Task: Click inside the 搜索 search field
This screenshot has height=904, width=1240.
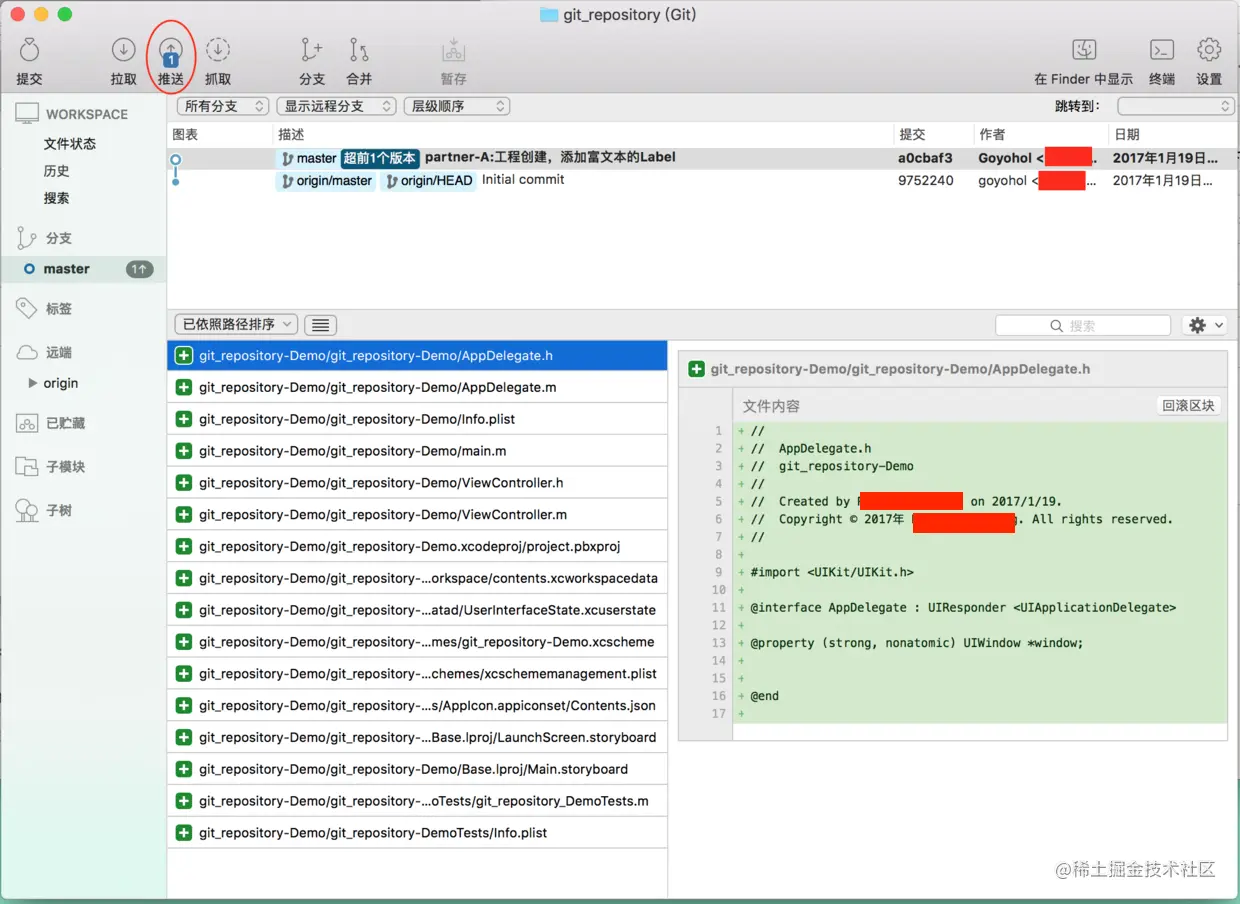Action: 1083,325
